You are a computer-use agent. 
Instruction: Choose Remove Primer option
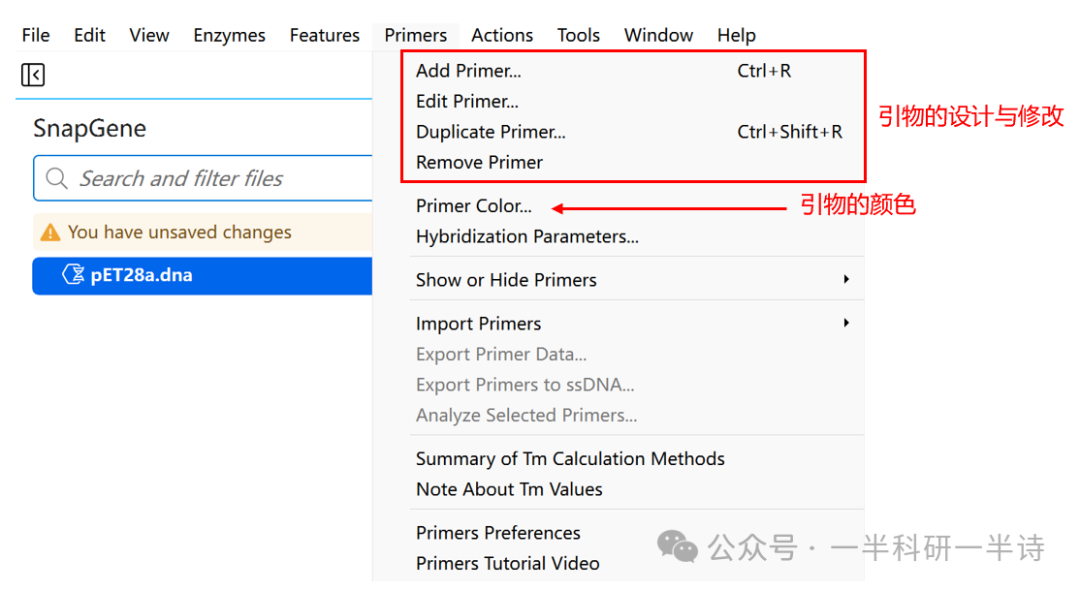coord(479,162)
